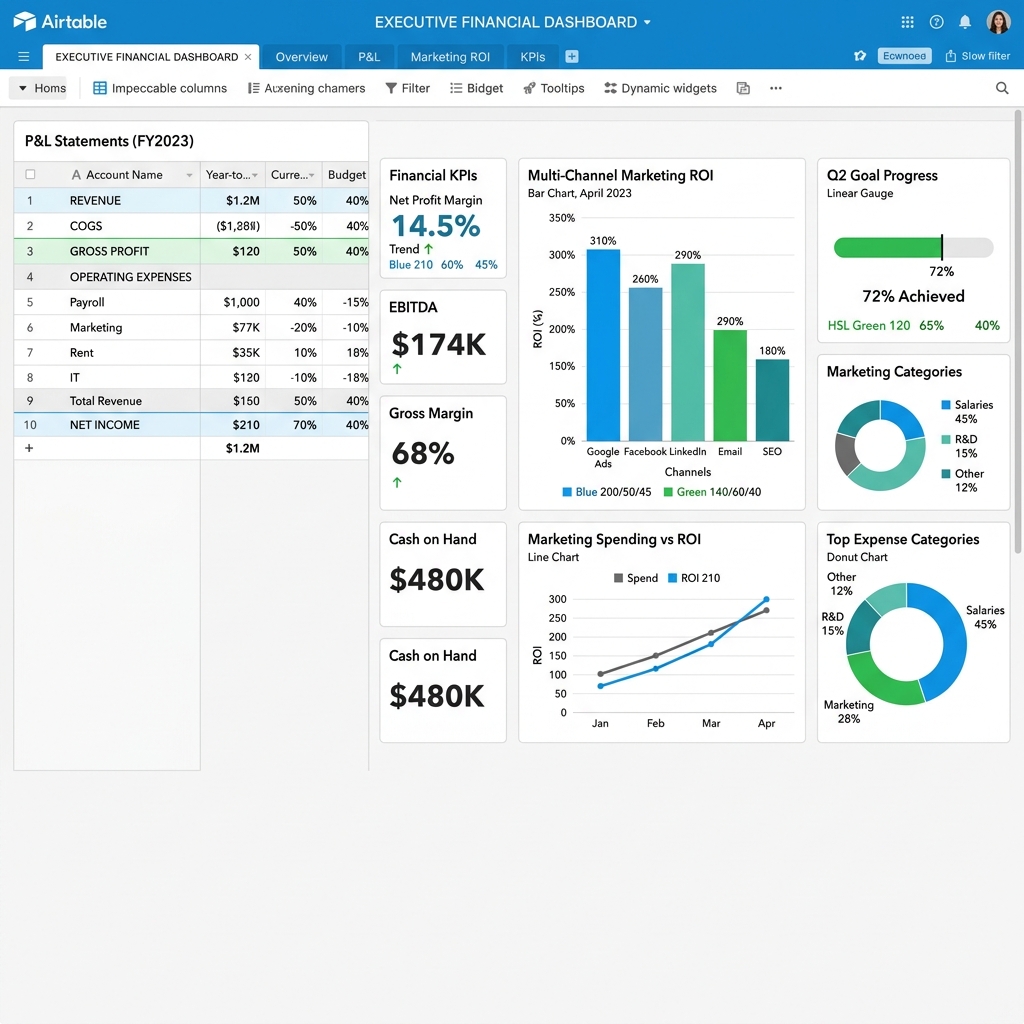1024x1024 pixels.
Task: Select the IT row name
Action: point(74,377)
